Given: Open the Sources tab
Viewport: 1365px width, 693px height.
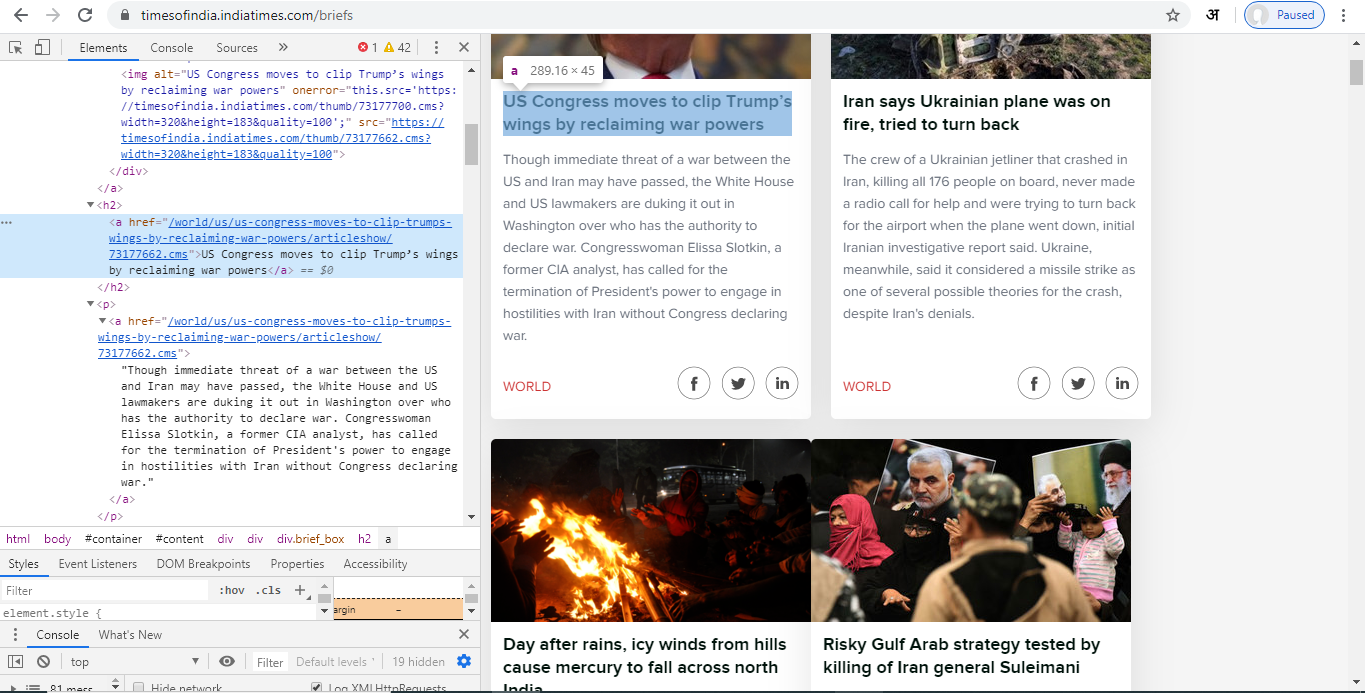Looking at the screenshot, I should tap(237, 47).
